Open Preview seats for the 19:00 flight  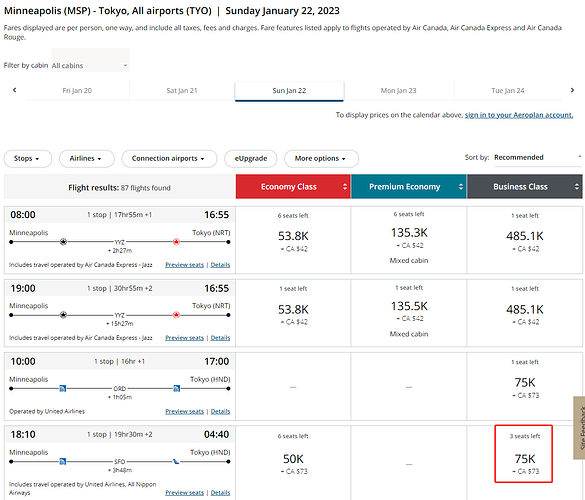[184, 338]
